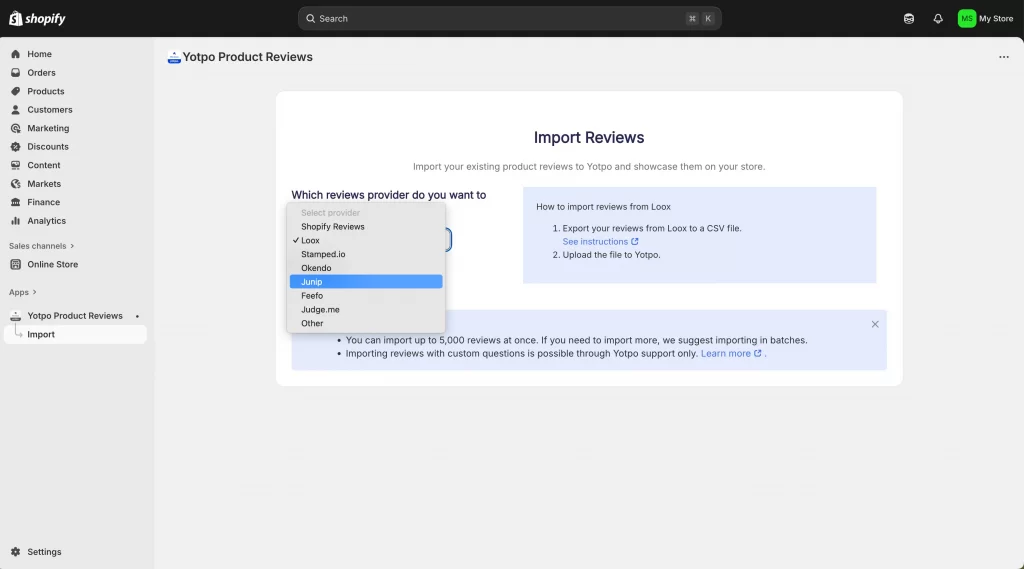
Task: Click the Settings label
Action: tap(44, 552)
